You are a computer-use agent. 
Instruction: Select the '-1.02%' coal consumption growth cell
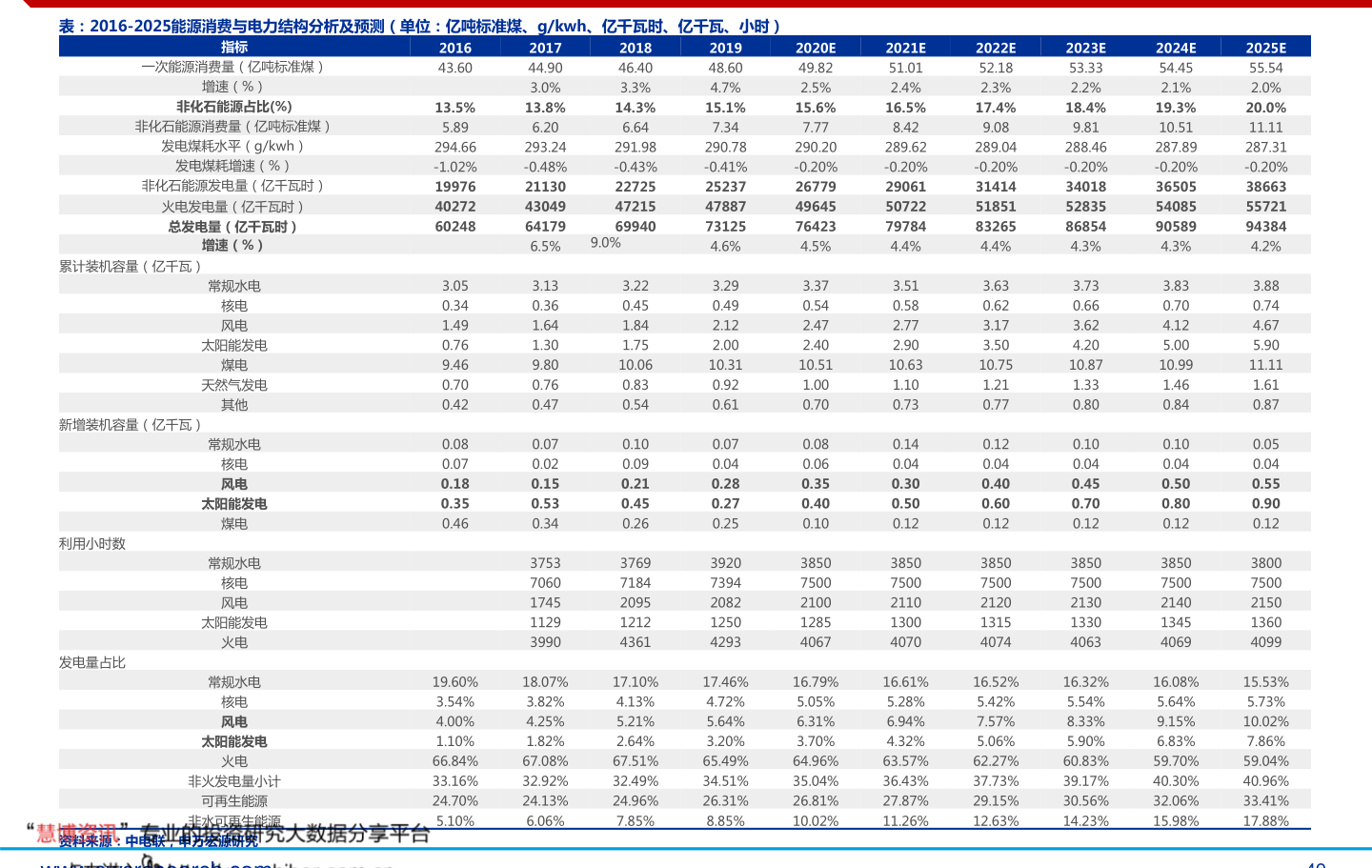click(455, 167)
